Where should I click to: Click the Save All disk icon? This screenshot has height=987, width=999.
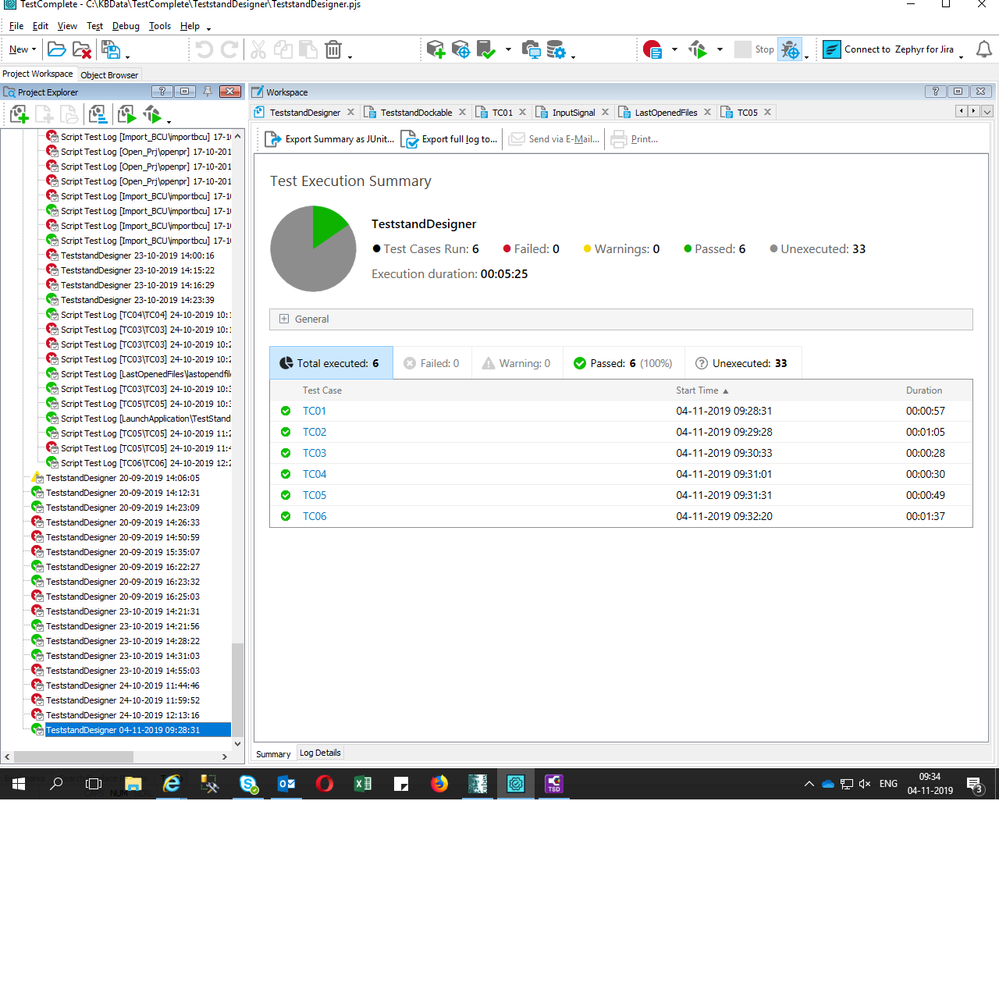pos(111,49)
